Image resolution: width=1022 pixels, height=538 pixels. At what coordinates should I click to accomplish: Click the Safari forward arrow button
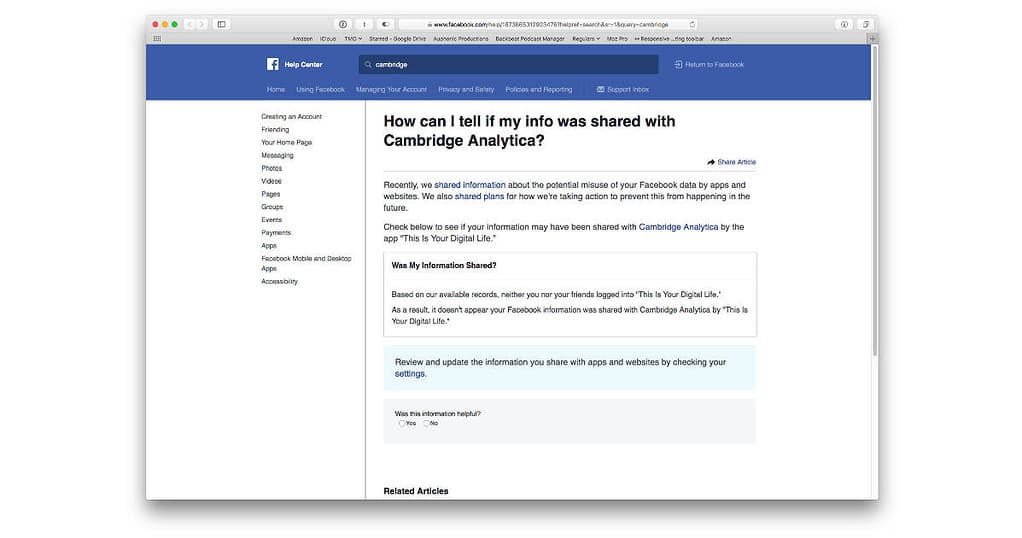click(202, 24)
